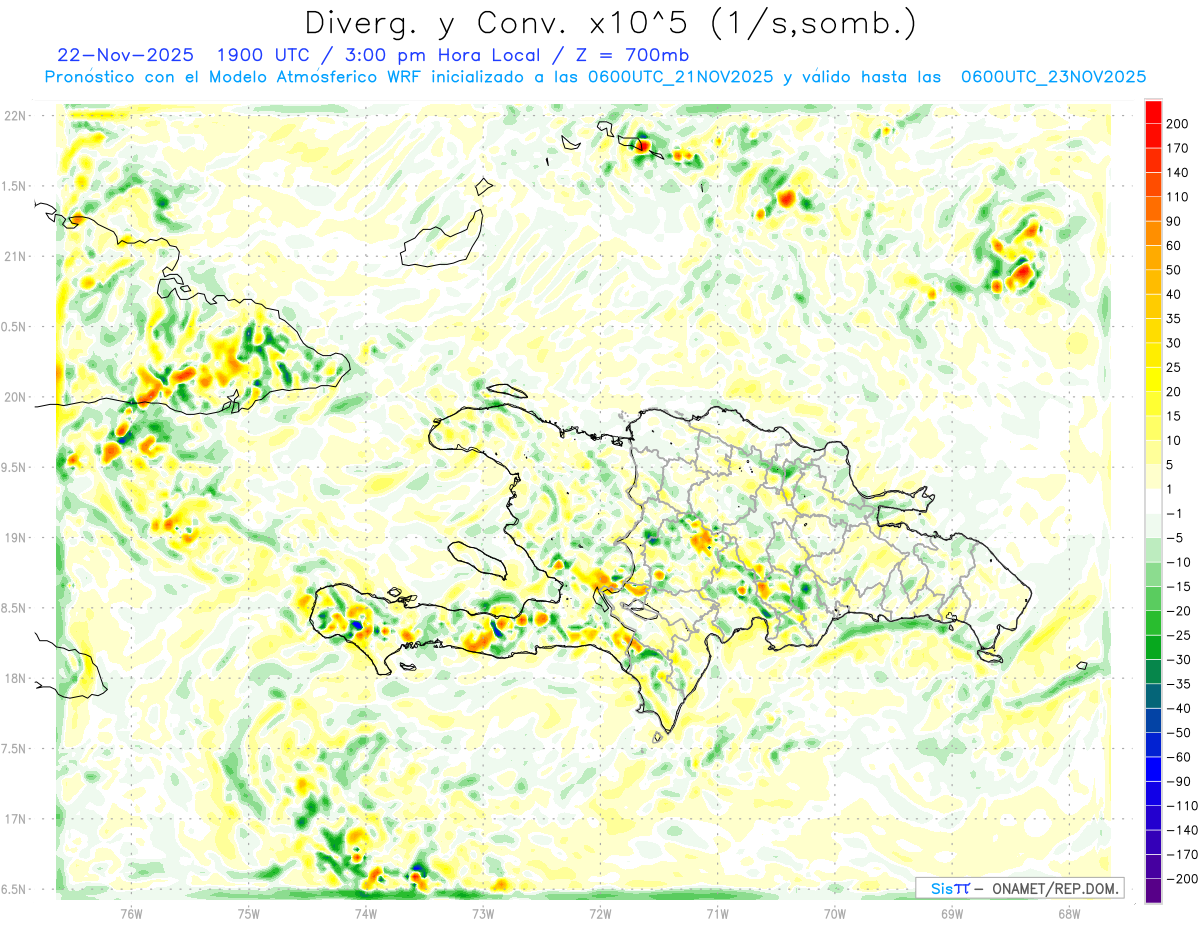1200x927 pixels.
Task: Click the colorbar value "-1"
Action: (1175, 513)
